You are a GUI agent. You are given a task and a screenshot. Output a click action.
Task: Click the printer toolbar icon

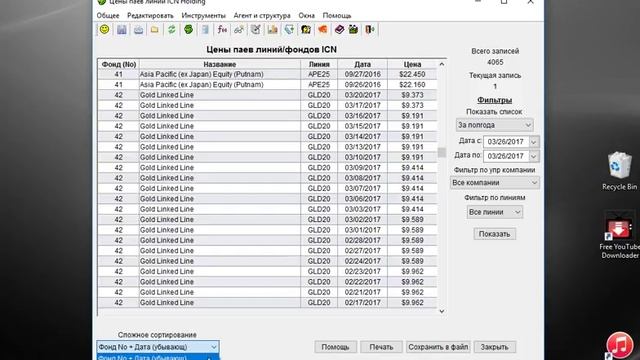(x=138, y=29)
